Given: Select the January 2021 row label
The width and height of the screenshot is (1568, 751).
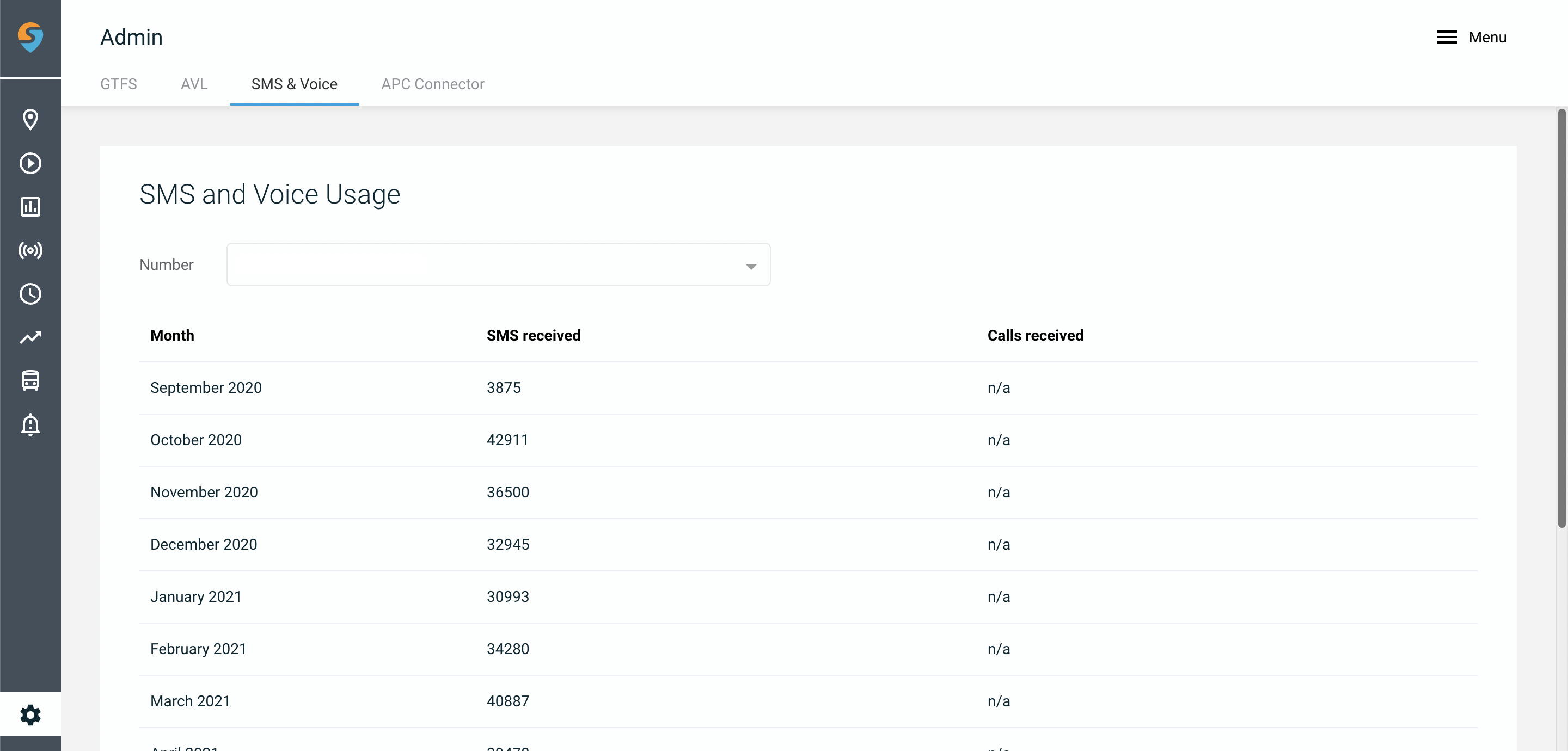Looking at the screenshot, I should pyautogui.click(x=195, y=596).
